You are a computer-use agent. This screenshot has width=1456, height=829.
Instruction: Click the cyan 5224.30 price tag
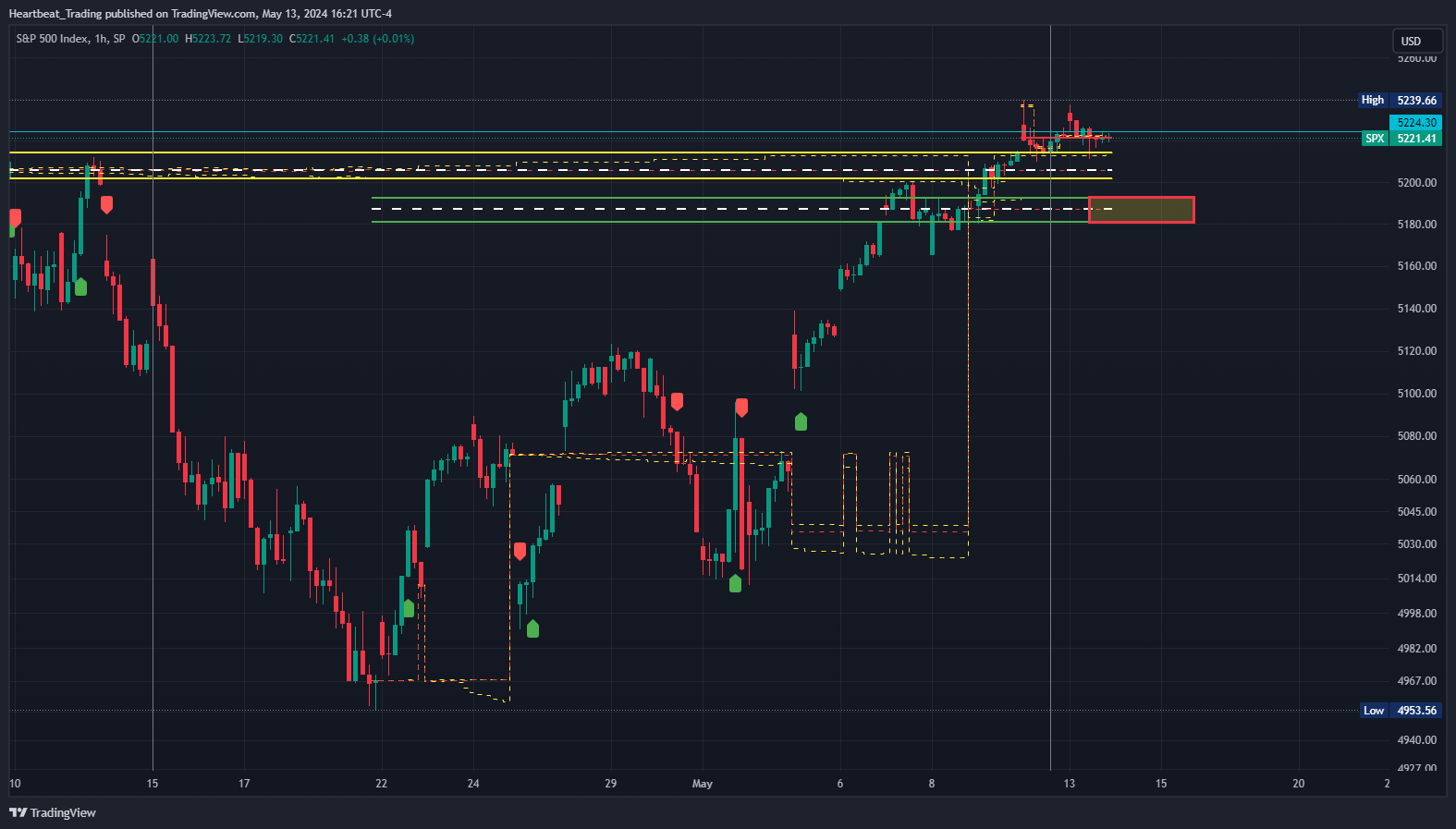1416,123
